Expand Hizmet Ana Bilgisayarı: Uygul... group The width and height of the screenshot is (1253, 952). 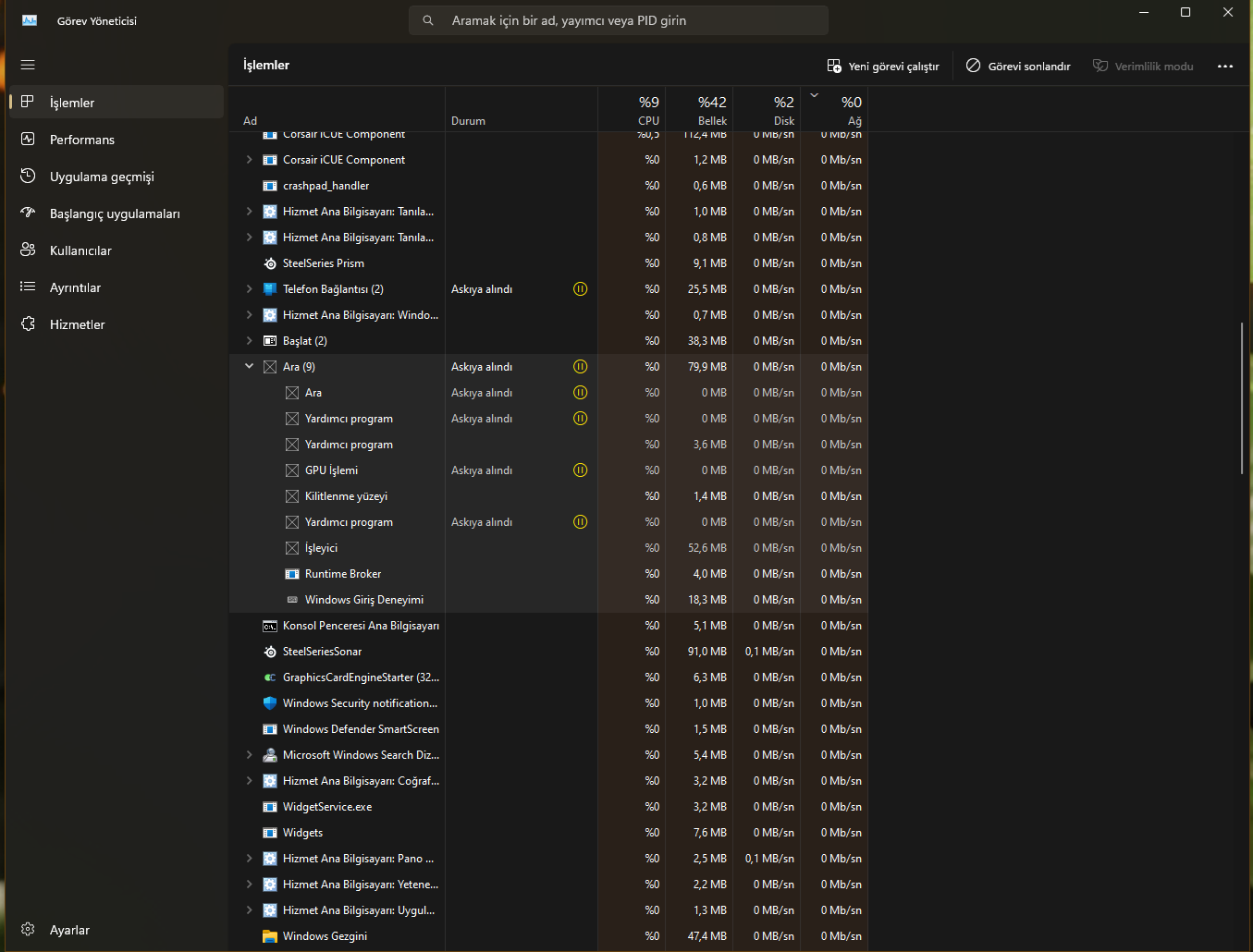point(249,910)
